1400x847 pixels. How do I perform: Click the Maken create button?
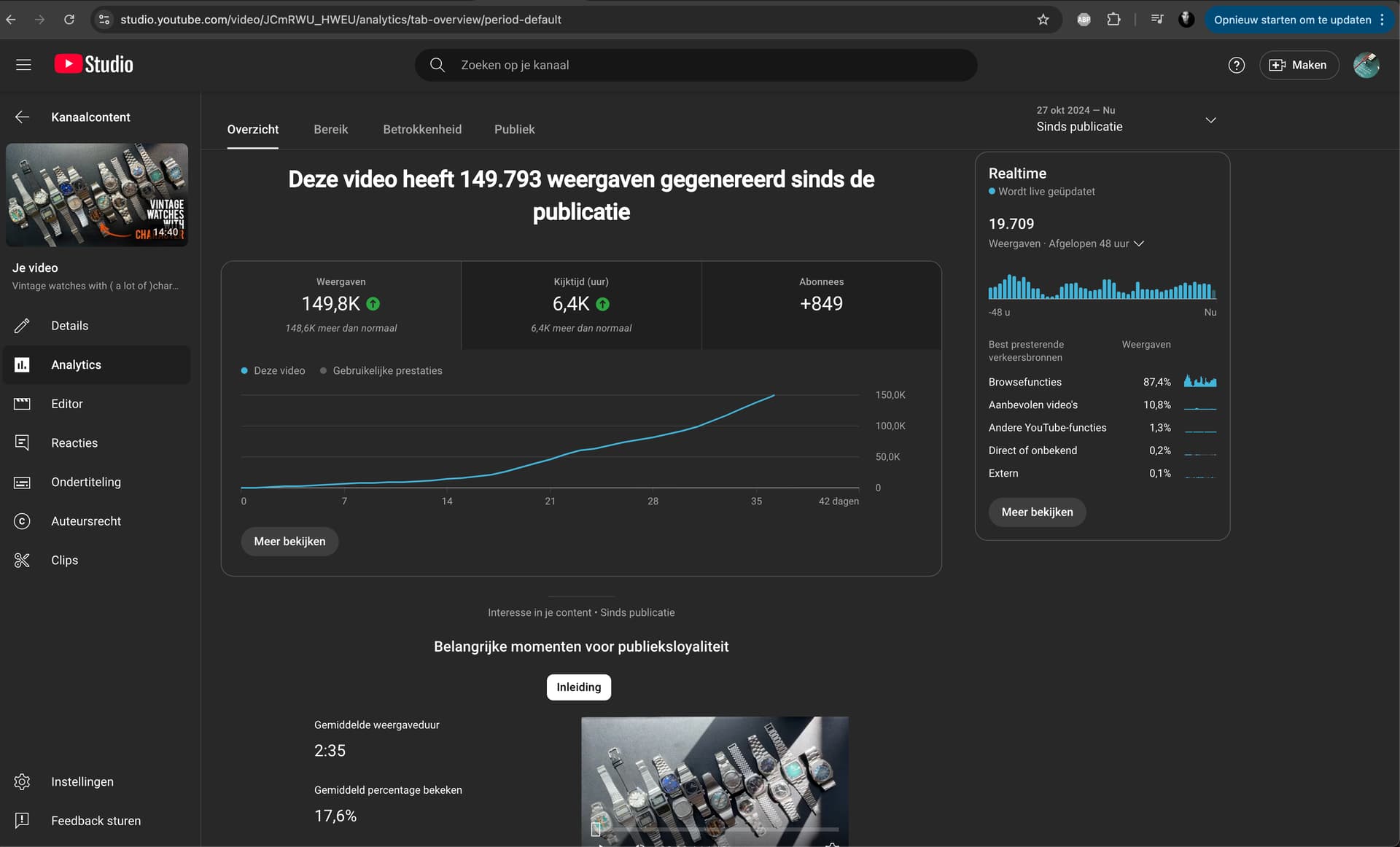[1298, 65]
